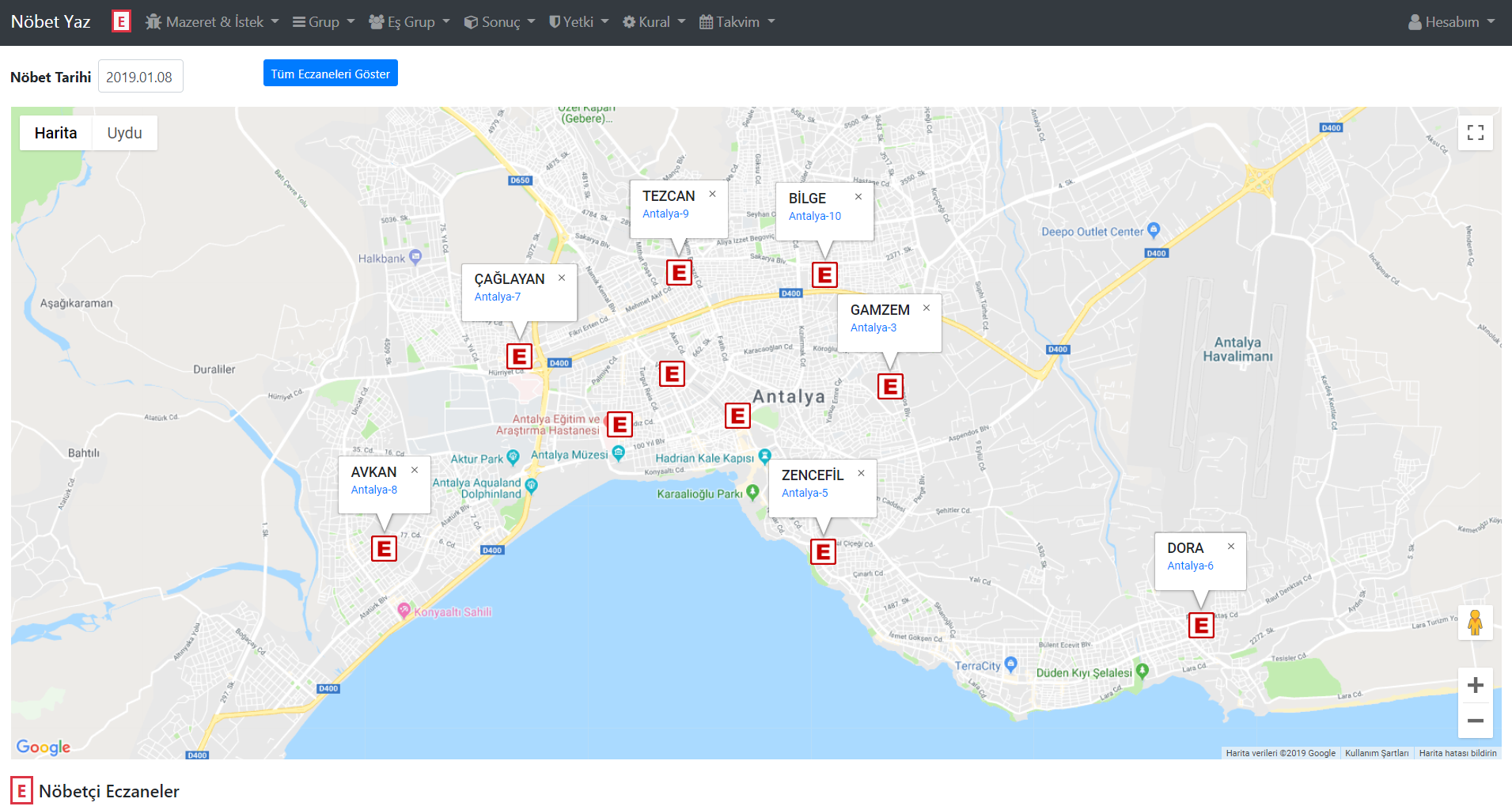The width and height of the screenshot is (1512, 810).
Task: Click the ZENCEFİL pharmacy E marker
Action: (x=823, y=551)
